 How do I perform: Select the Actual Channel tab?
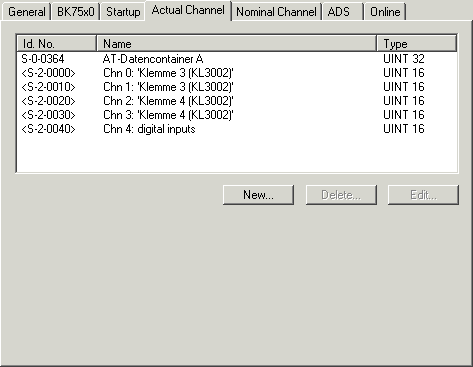188,10
